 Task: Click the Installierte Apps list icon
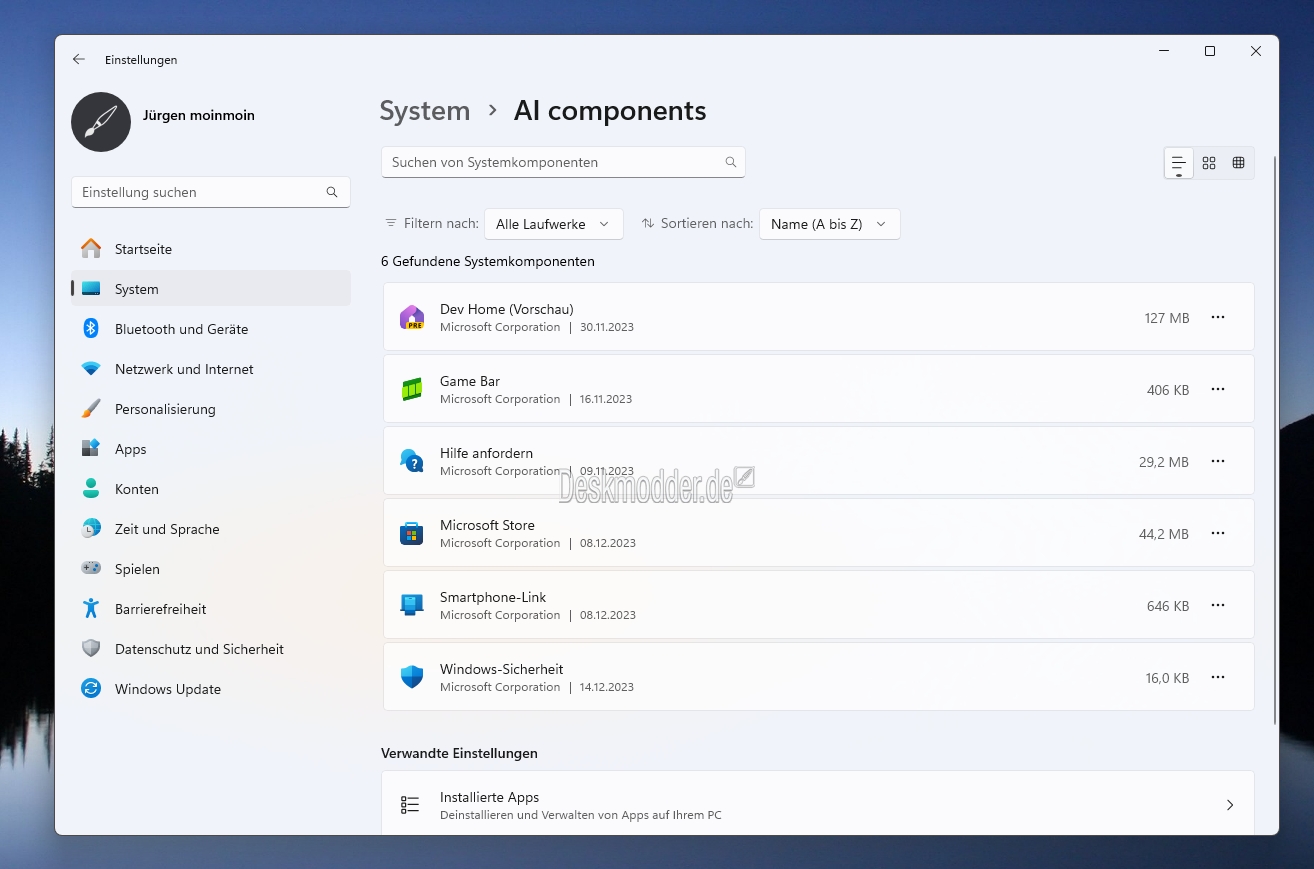tap(410, 805)
